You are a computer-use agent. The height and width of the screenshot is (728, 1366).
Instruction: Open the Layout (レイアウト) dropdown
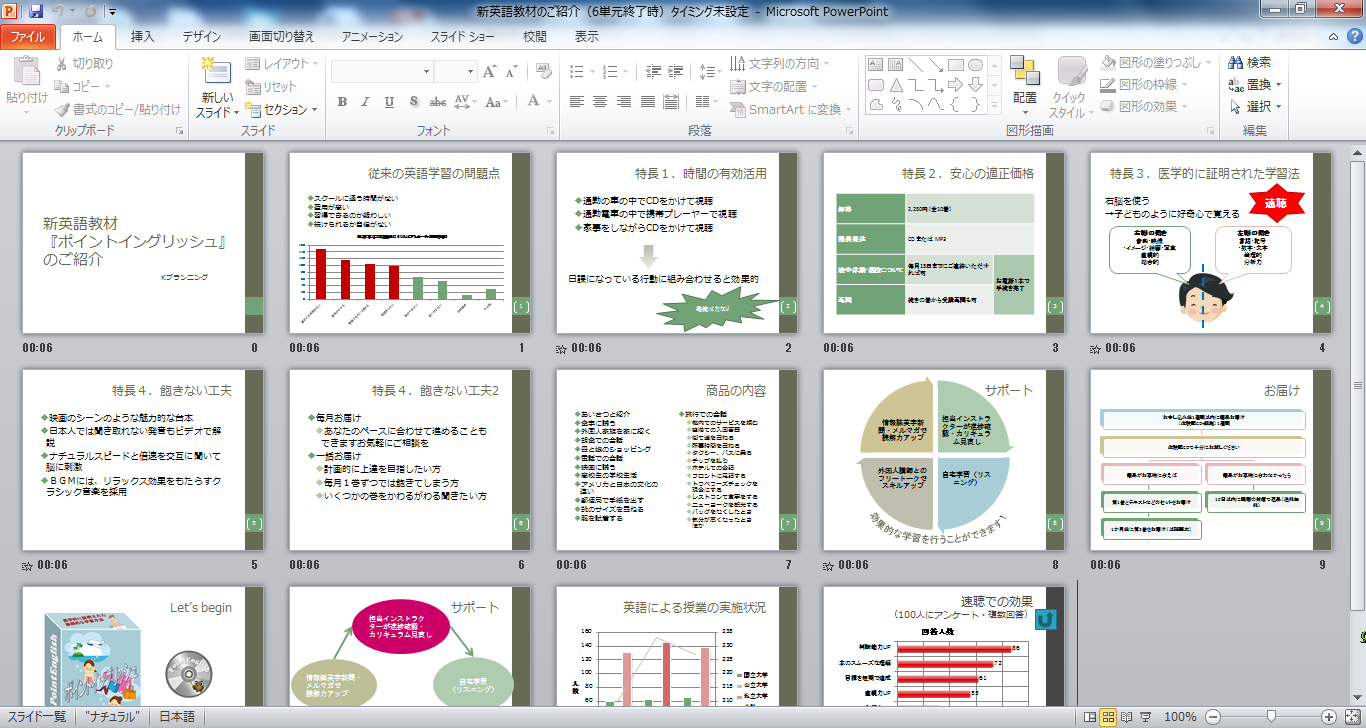tap(282, 64)
